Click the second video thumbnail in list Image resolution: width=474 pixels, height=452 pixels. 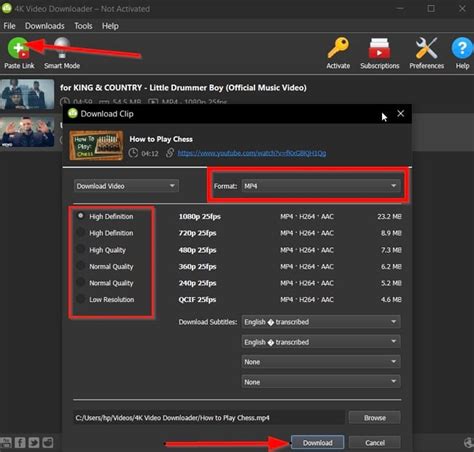point(27,132)
